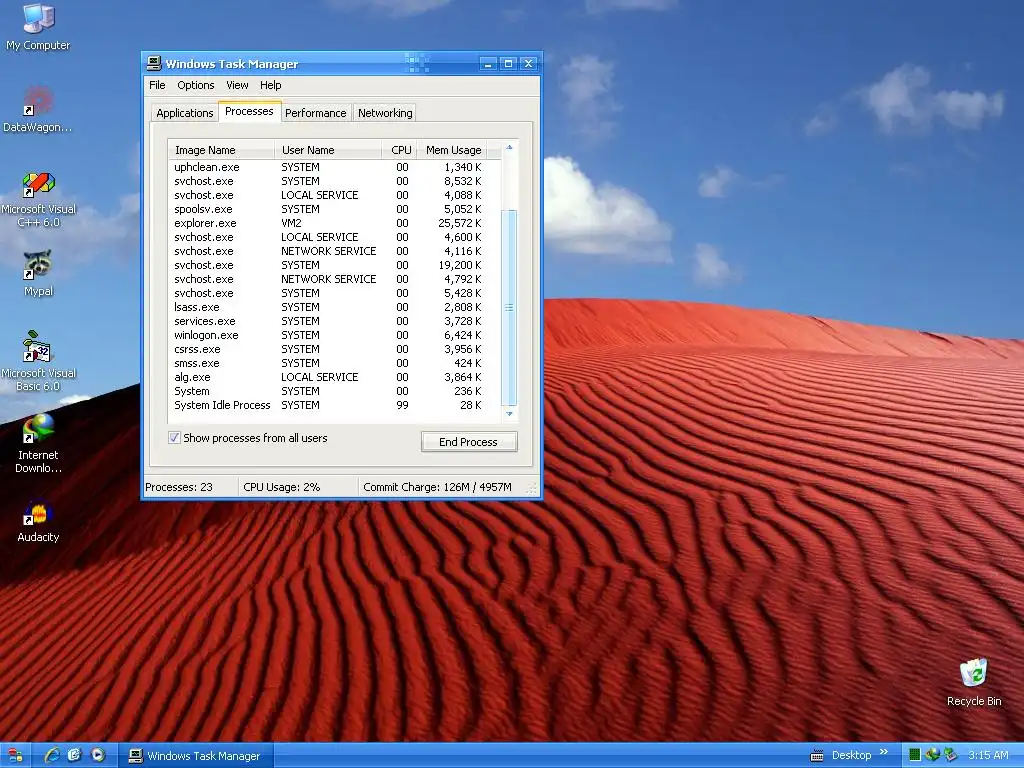Click the End Process button
1024x768 pixels.
(469, 441)
